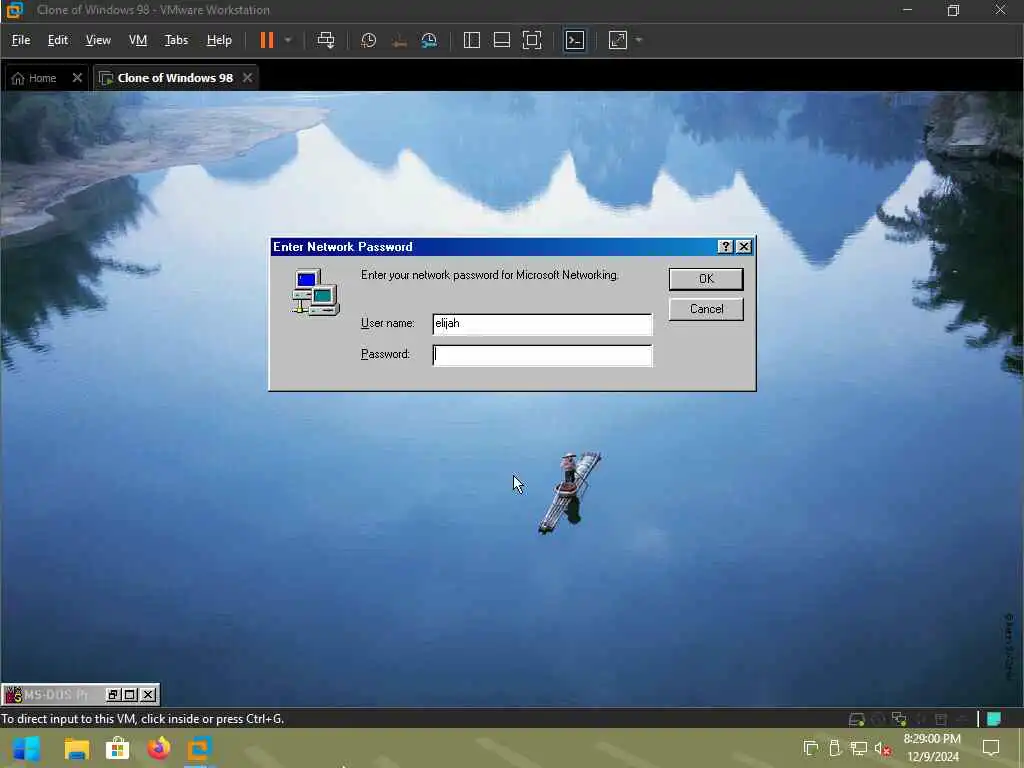Screen dimensions: 1024x768
Task: Expand the stretch guest dropdown arrow
Action: (x=639, y=40)
